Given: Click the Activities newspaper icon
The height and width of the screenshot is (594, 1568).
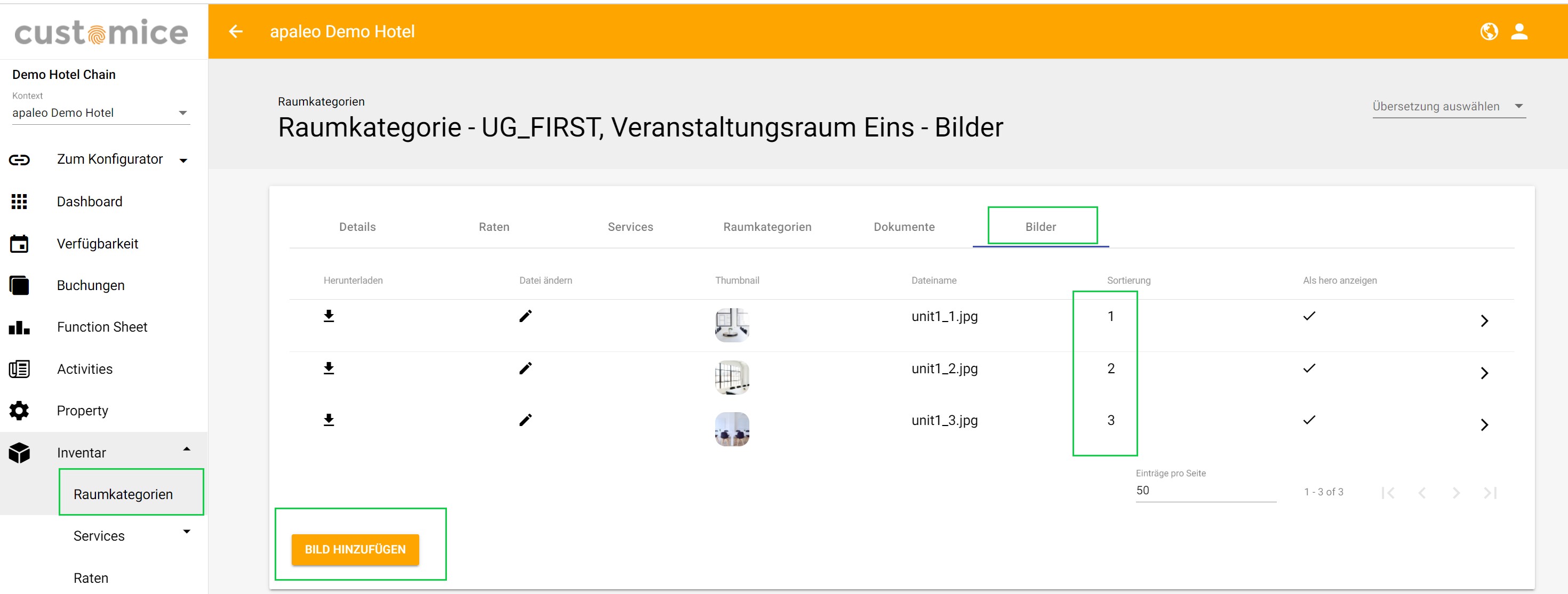Looking at the screenshot, I should 20,369.
